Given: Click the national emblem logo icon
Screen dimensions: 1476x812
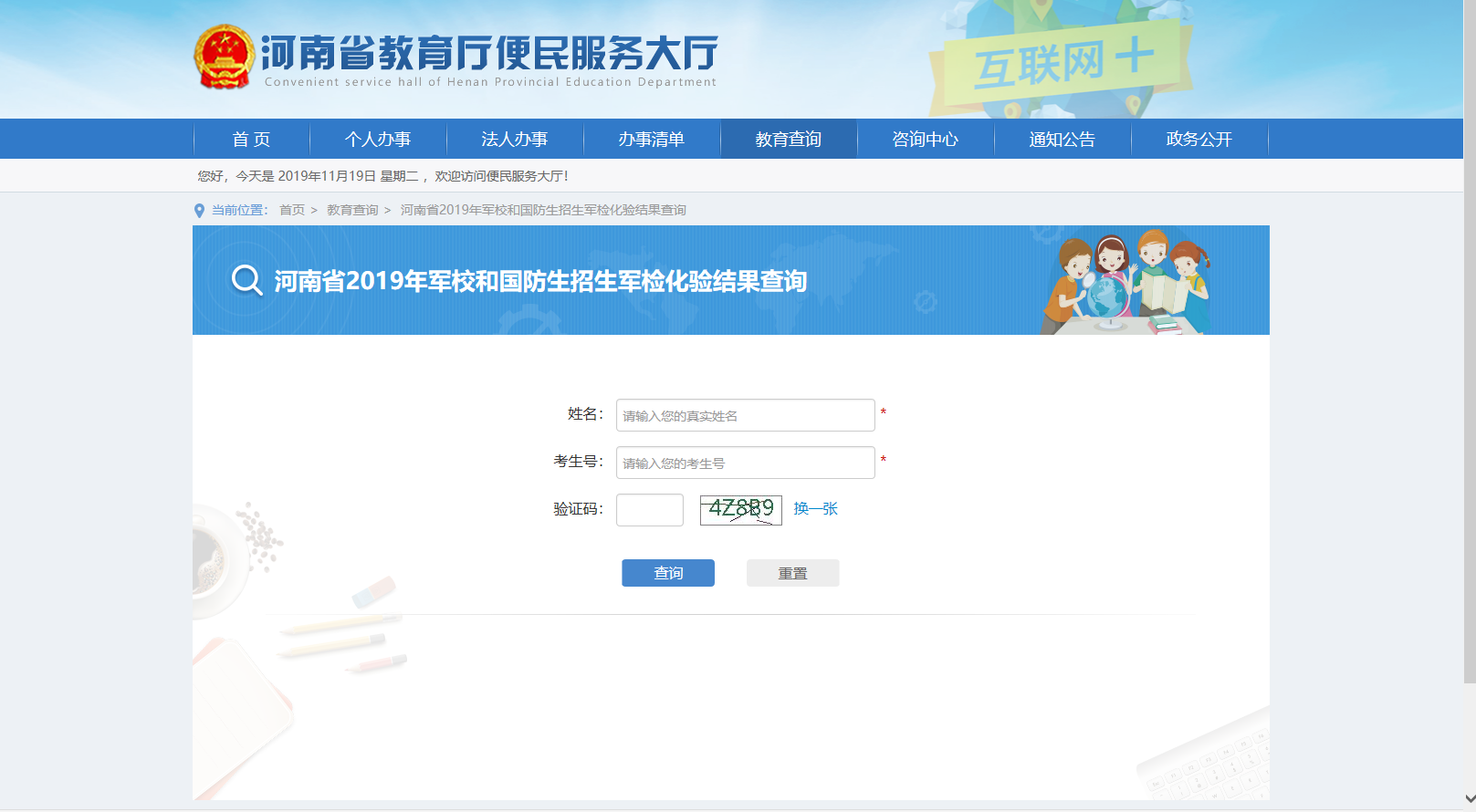Looking at the screenshot, I should point(224,57).
